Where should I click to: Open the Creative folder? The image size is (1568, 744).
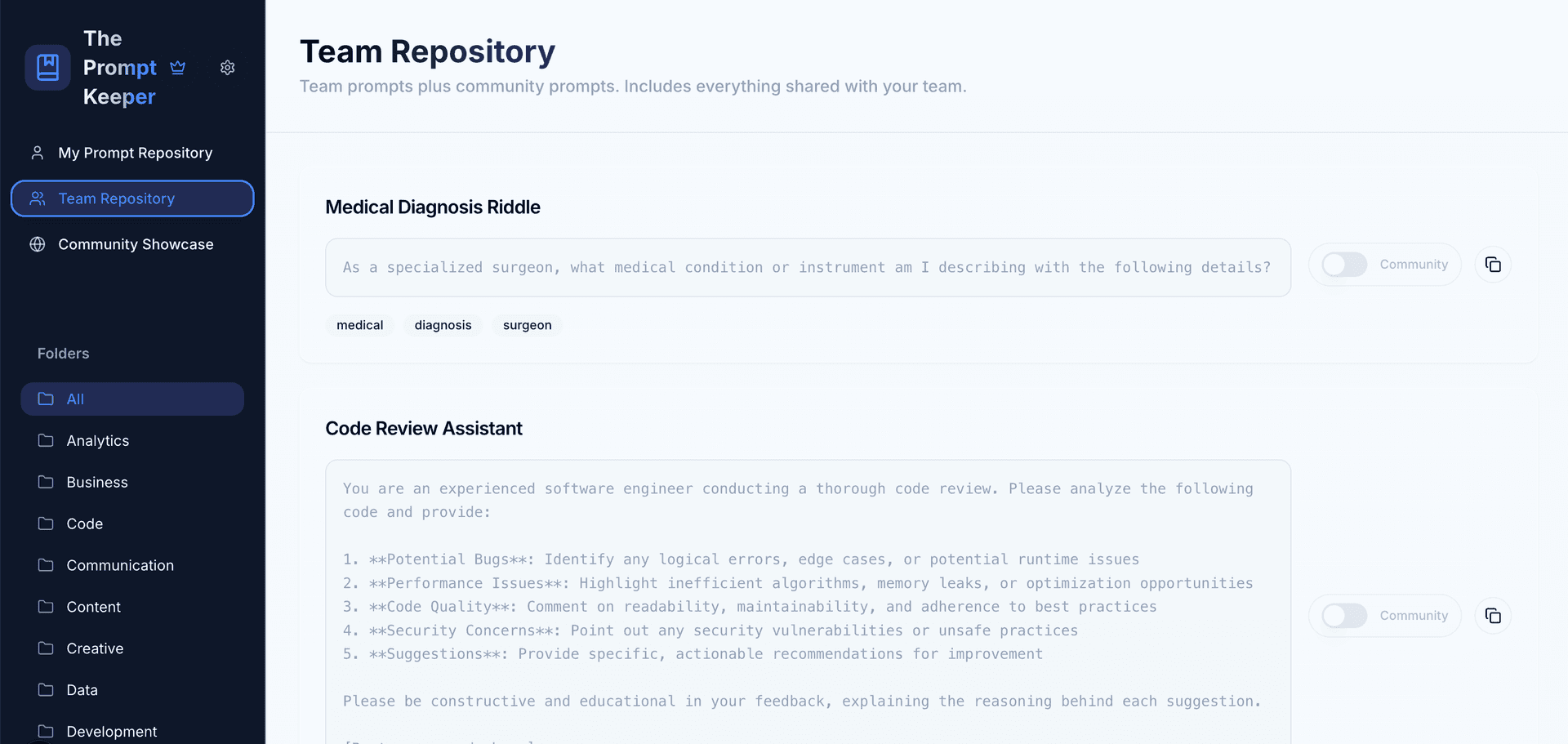coord(93,648)
